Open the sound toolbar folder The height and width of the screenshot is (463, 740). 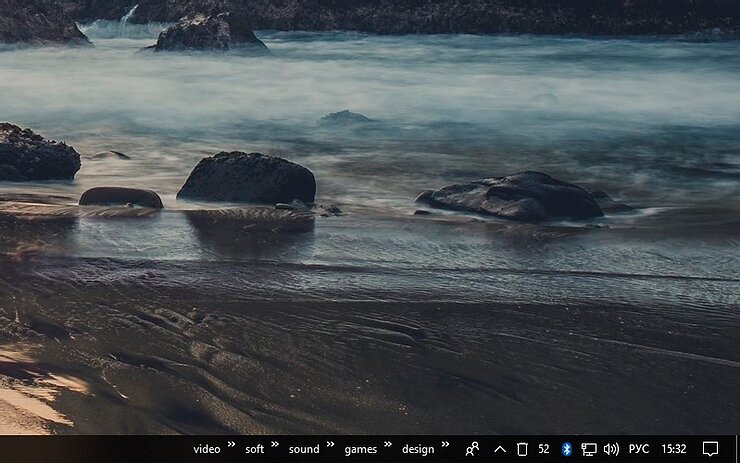[x=304, y=449]
